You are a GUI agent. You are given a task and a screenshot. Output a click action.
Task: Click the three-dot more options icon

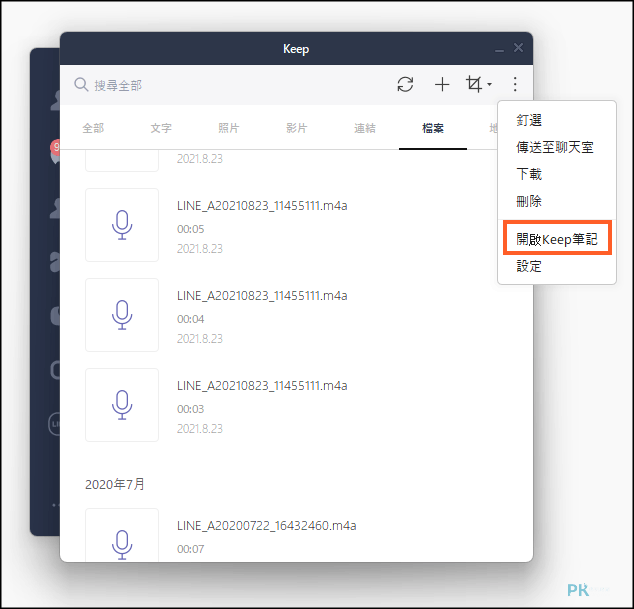point(515,85)
